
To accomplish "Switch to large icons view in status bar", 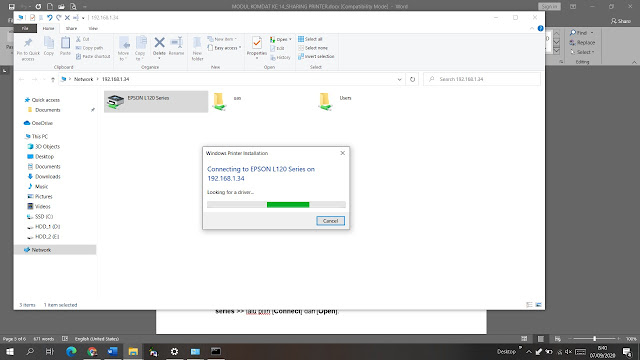I will [x=538, y=305].
